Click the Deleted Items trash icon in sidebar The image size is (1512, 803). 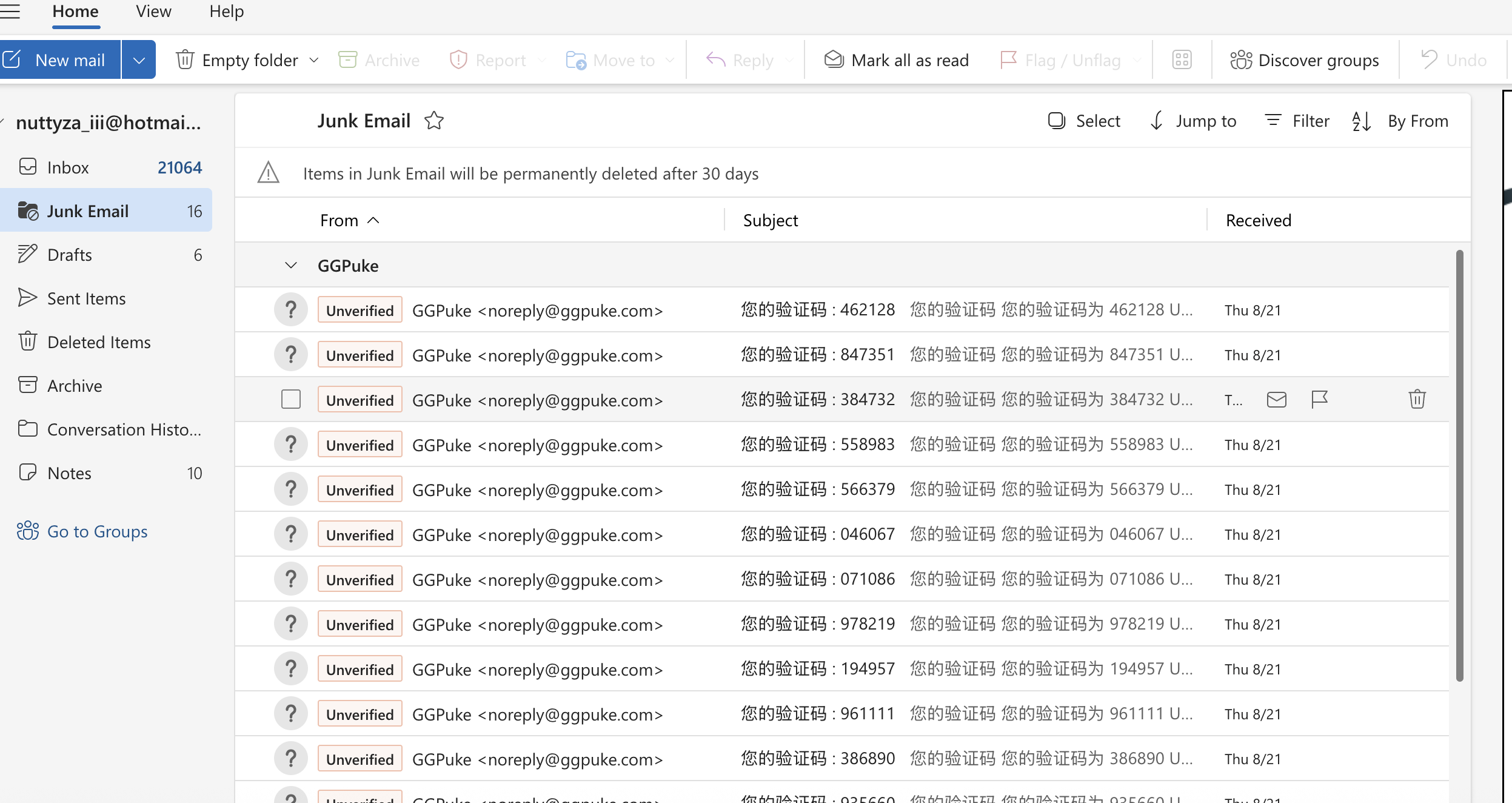(x=28, y=341)
